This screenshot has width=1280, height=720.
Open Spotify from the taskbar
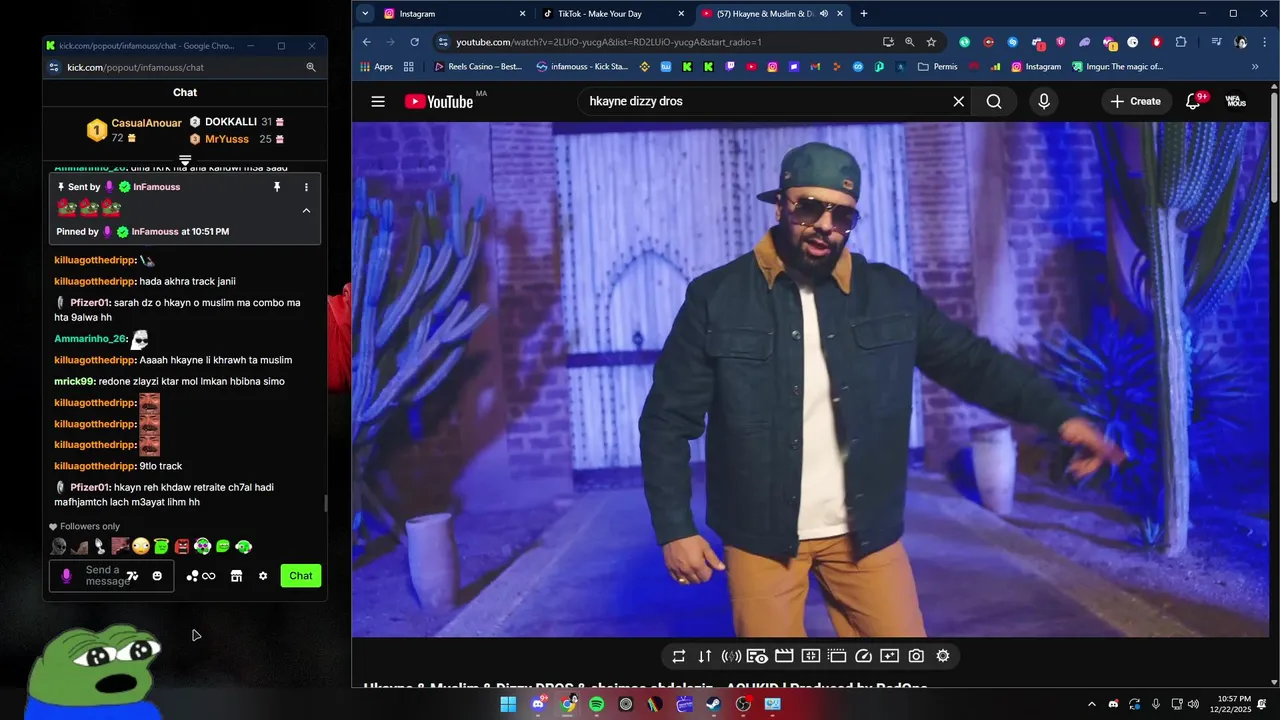(x=597, y=704)
